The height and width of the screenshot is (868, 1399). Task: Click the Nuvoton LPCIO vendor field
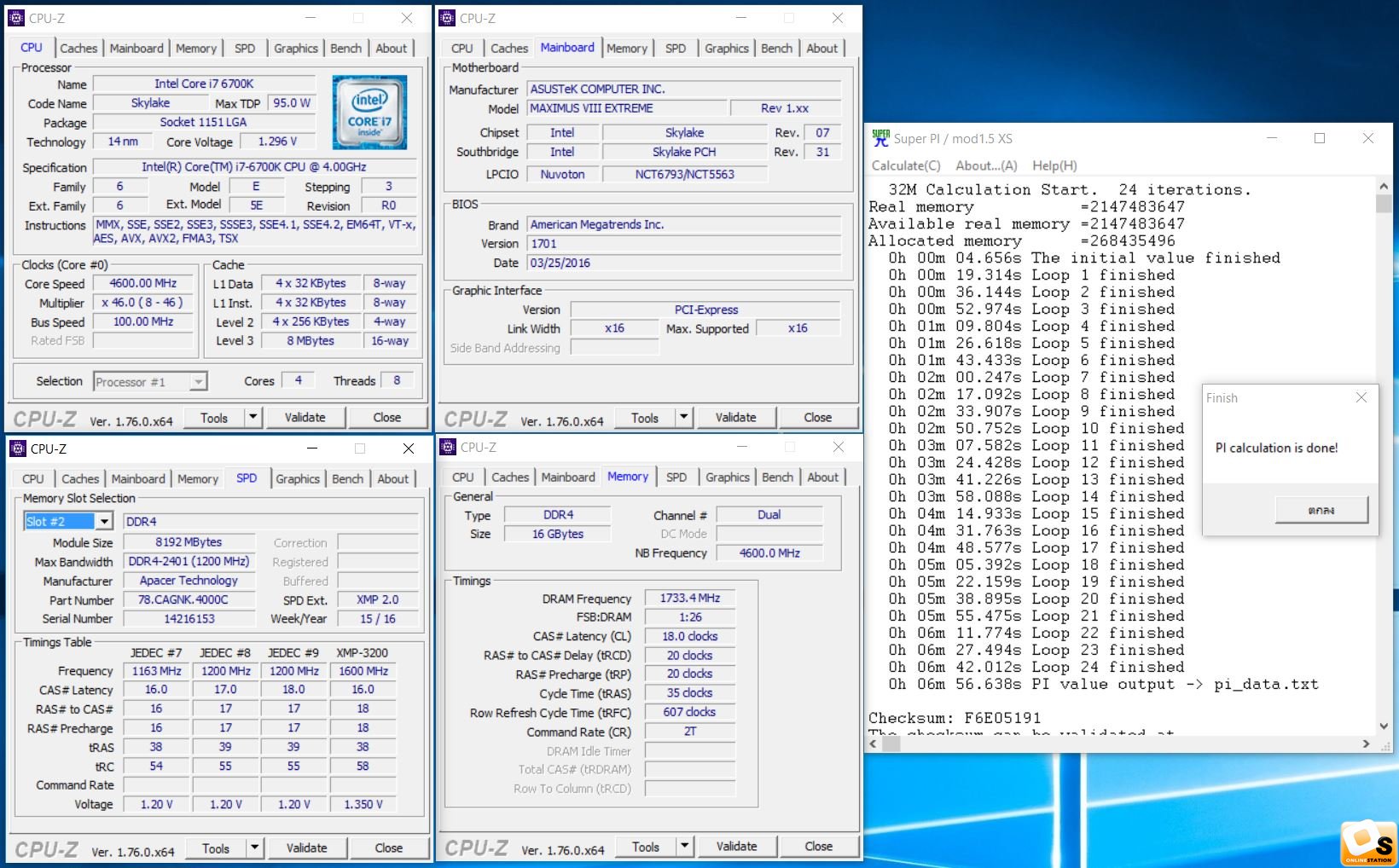click(562, 174)
